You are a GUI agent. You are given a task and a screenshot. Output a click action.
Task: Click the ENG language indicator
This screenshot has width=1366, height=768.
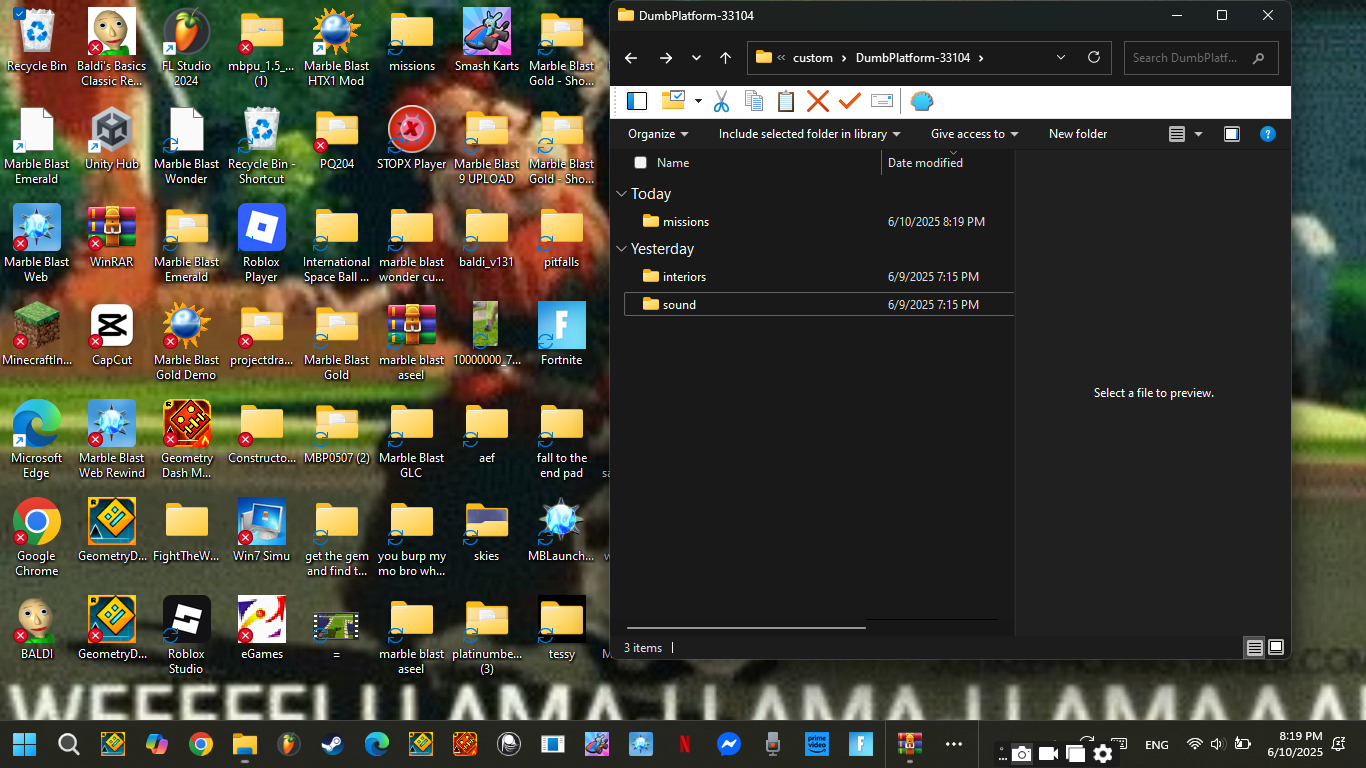[1157, 745]
